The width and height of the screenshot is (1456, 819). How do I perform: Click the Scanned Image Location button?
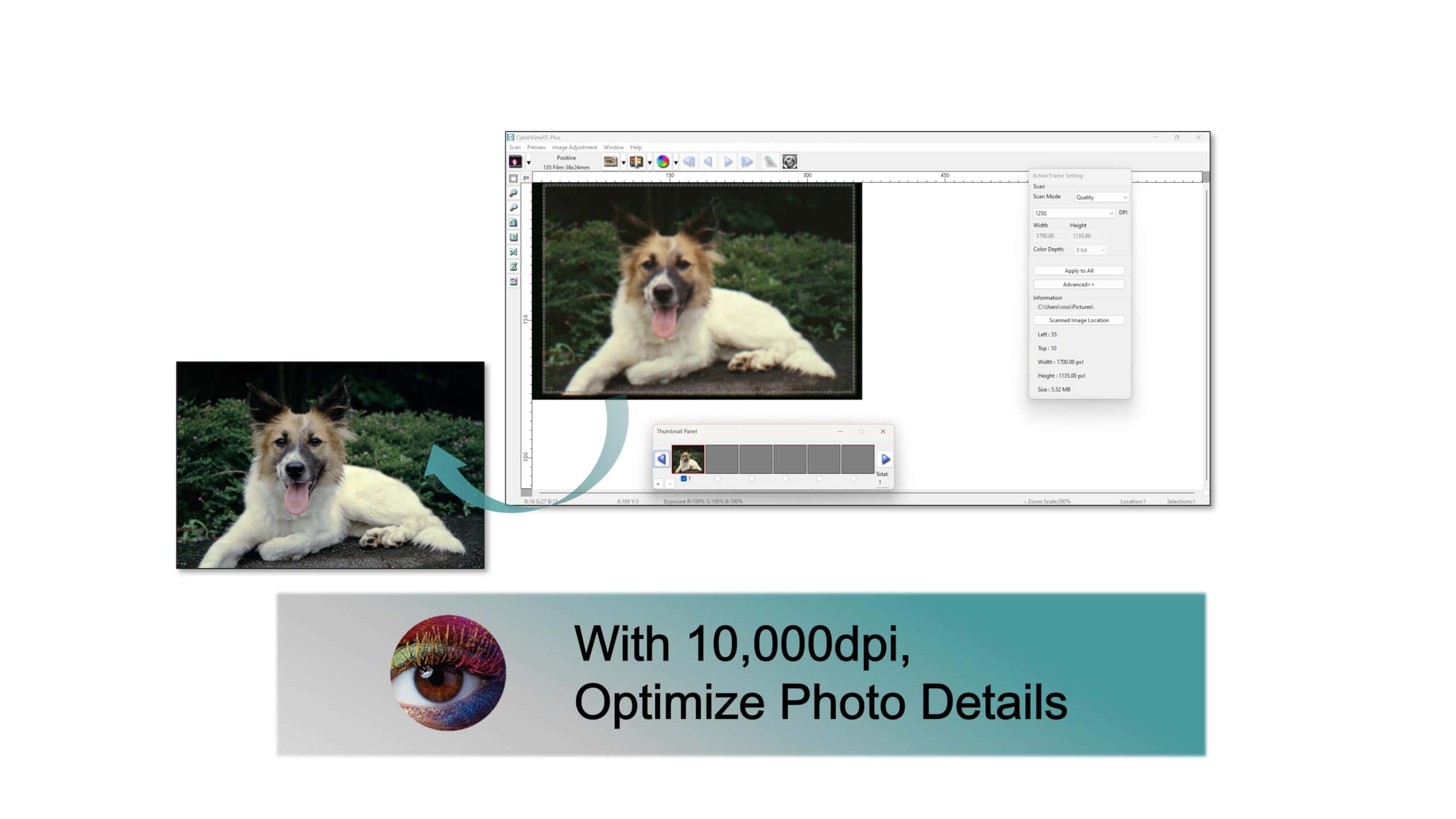(x=1078, y=320)
